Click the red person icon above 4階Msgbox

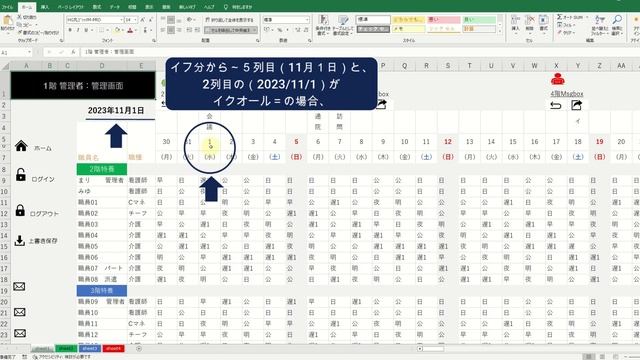click(558, 79)
